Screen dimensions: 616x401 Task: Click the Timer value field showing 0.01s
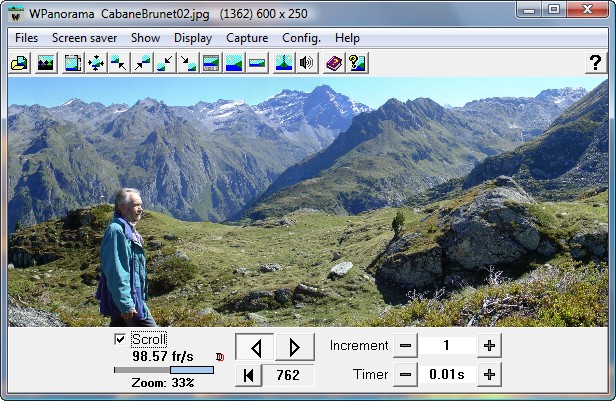point(447,375)
